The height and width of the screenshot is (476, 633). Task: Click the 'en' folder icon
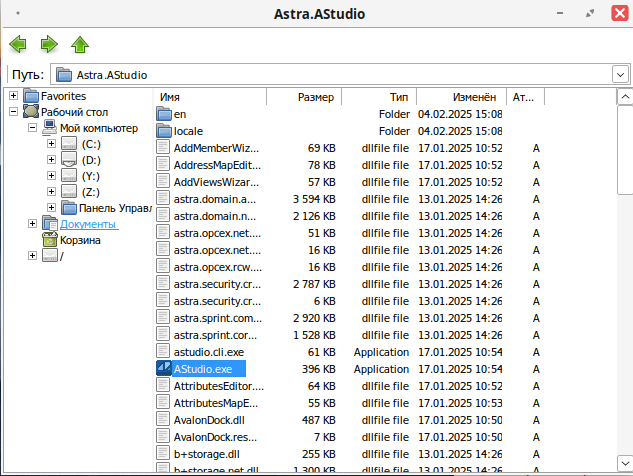(165, 114)
